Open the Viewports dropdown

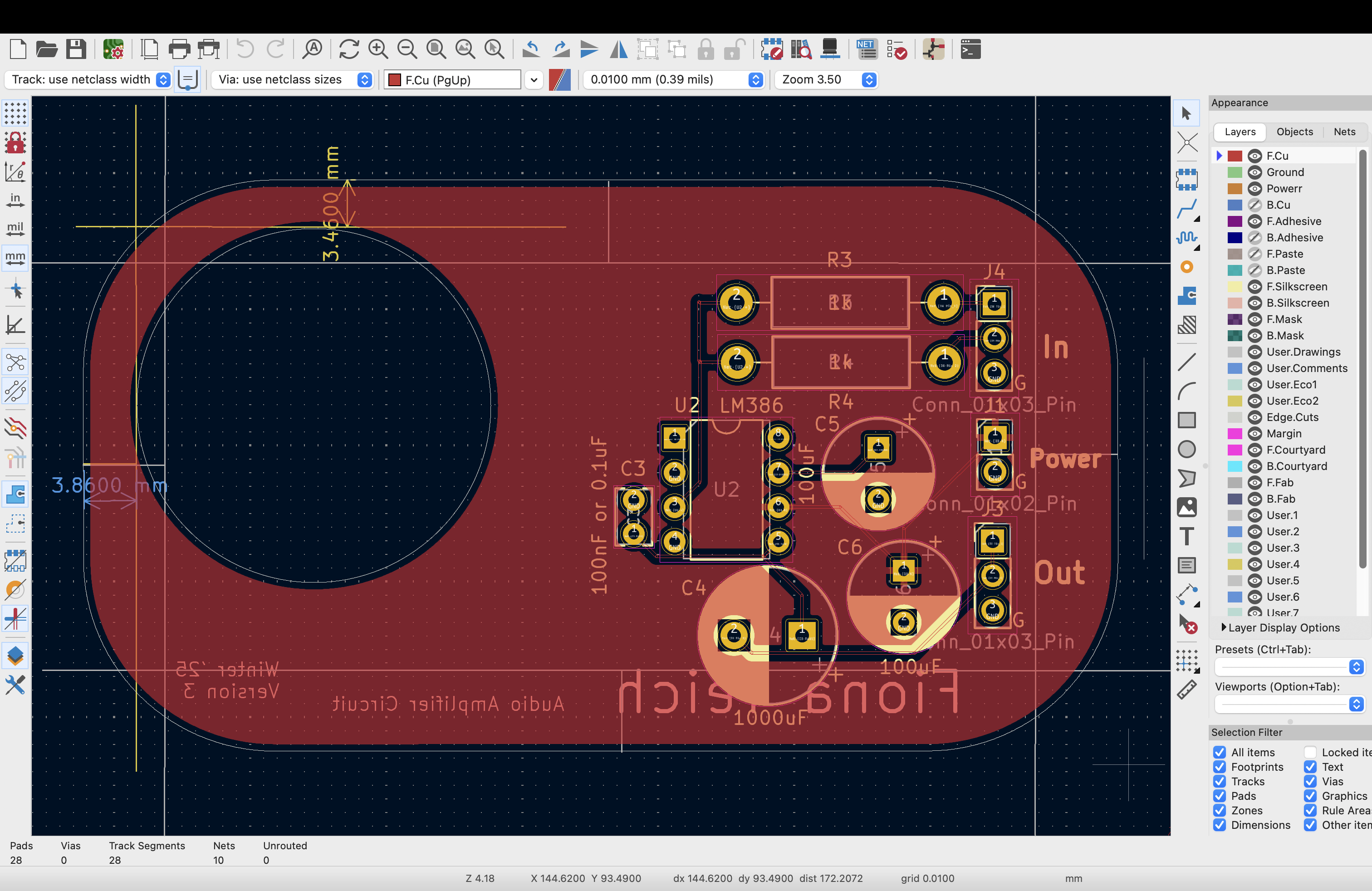tap(1289, 704)
